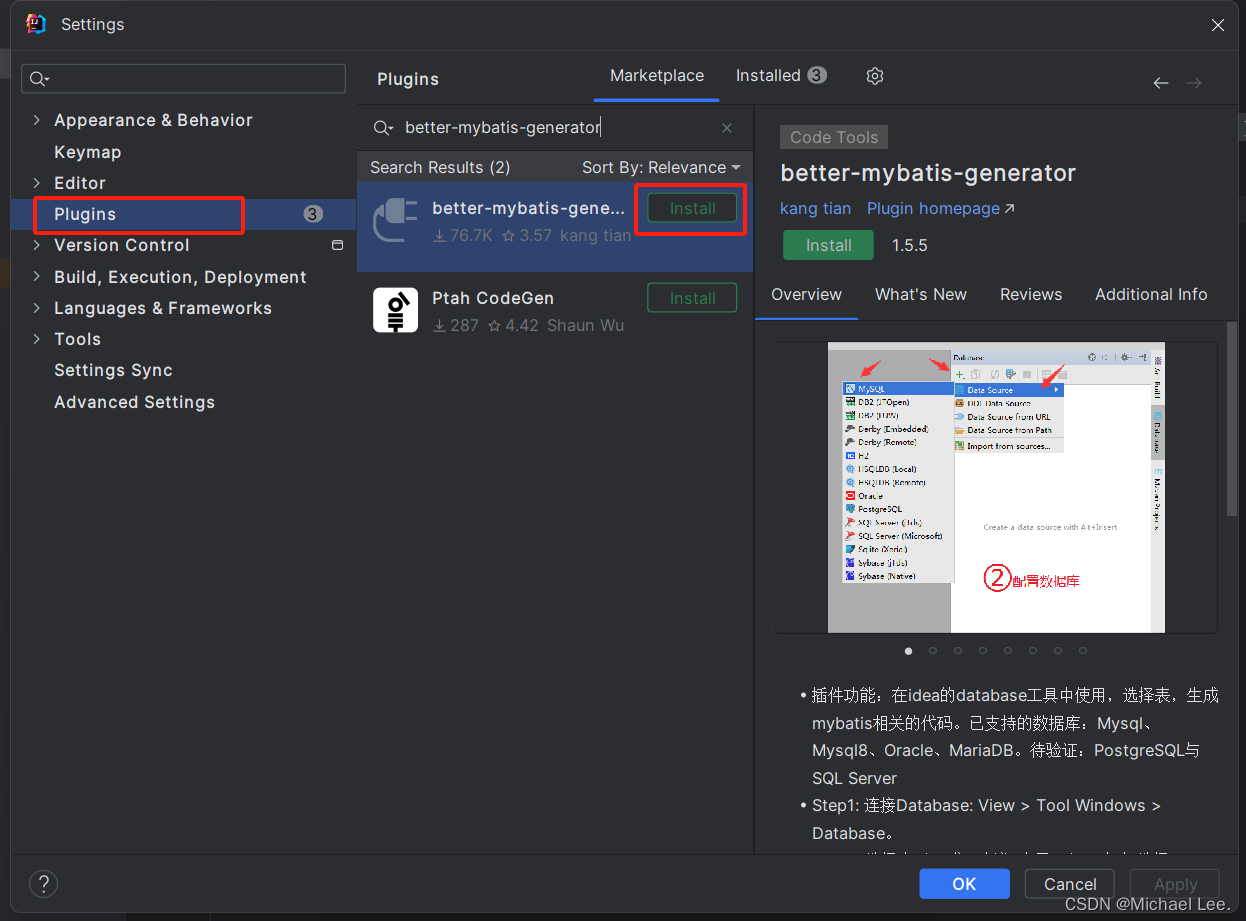Expand Build, Execution, Deployment section

tap(37, 277)
